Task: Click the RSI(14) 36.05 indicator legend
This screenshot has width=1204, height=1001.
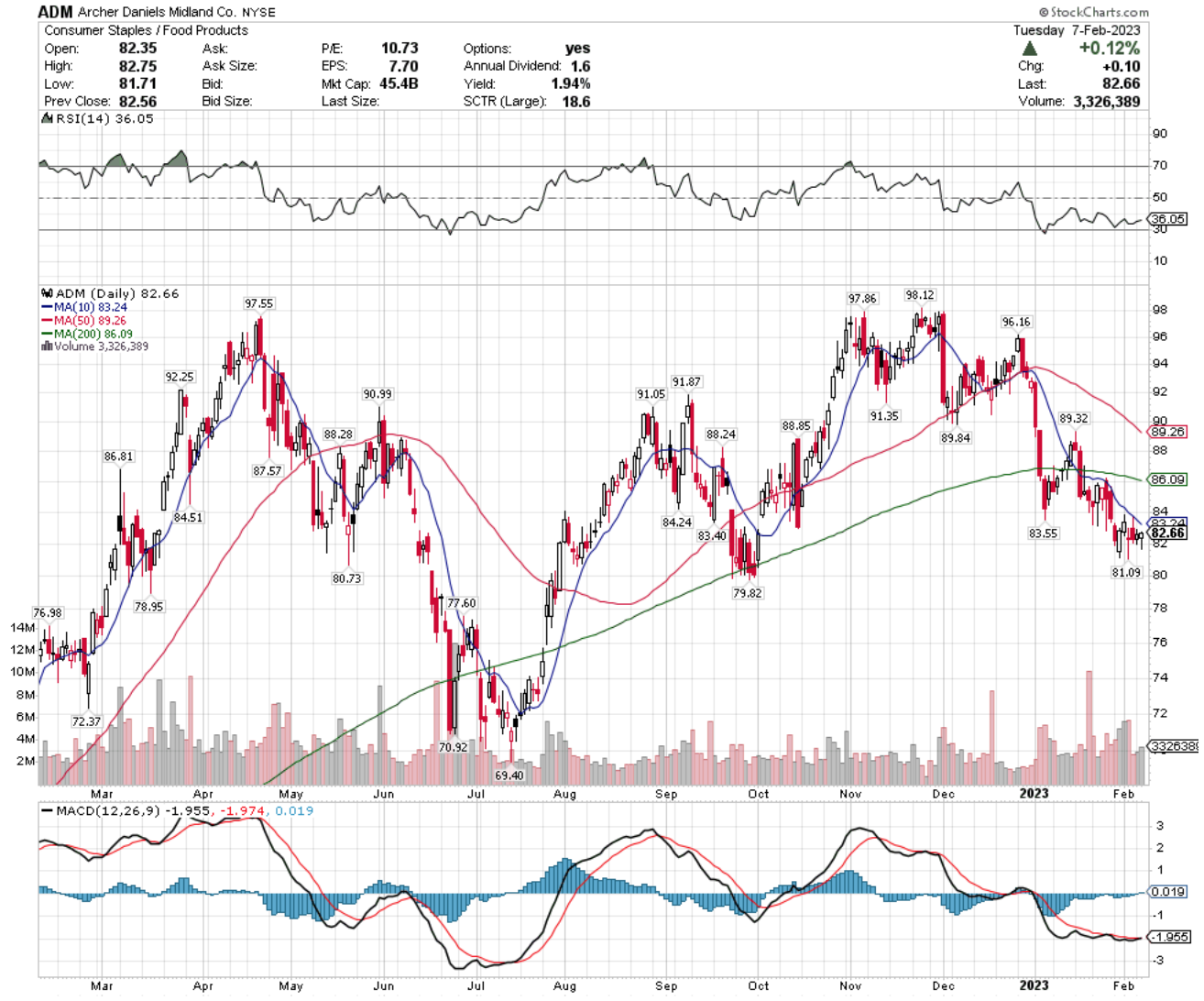Action: click(99, 118)
